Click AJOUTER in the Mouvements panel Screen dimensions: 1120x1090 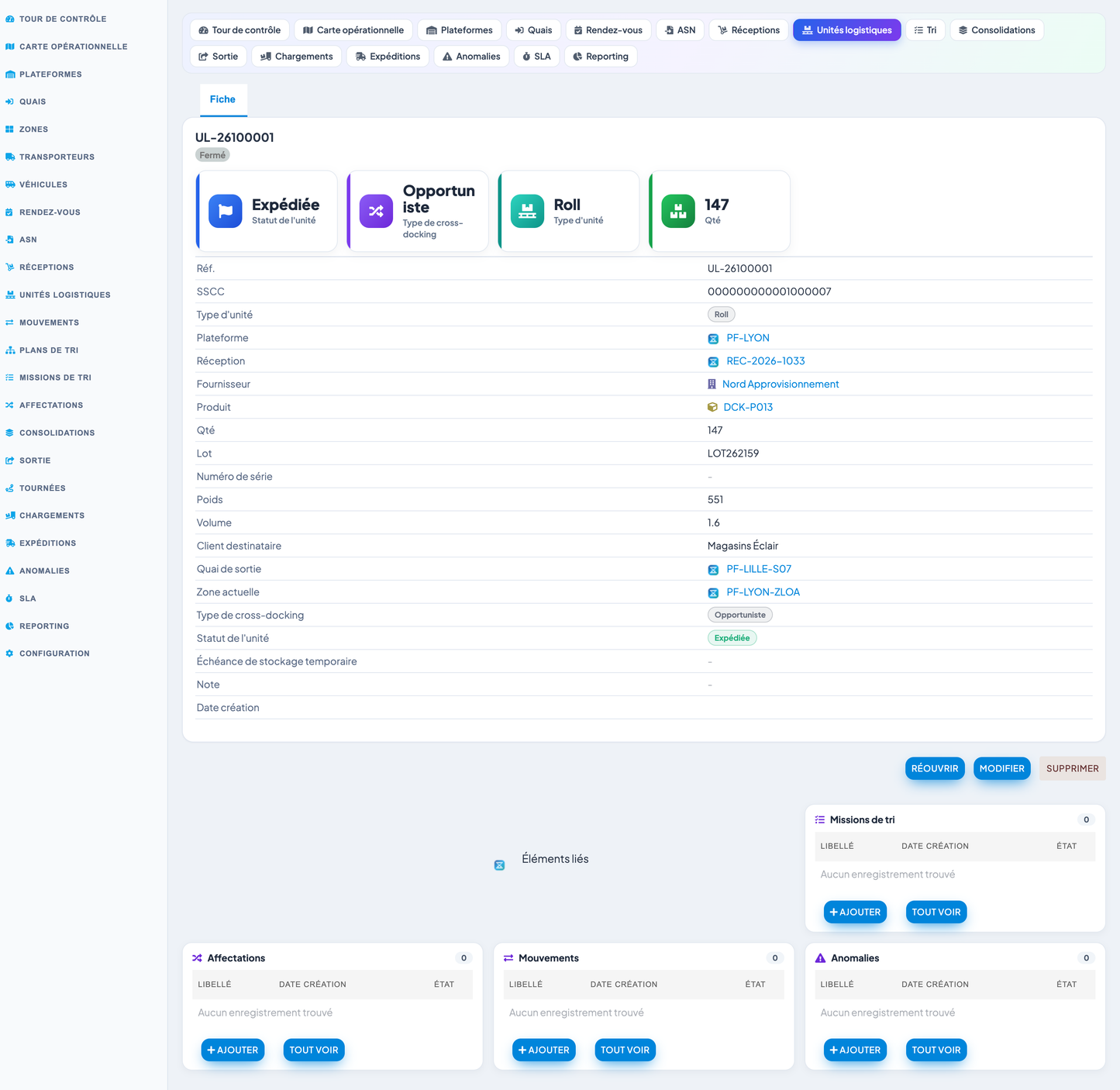pyautogui.click(x=544, y=1050)
